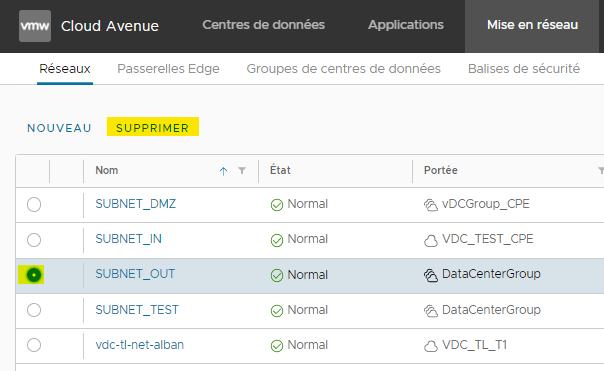Open the Passerelles Edge tab
604x371 pixels.
point(168,69)
